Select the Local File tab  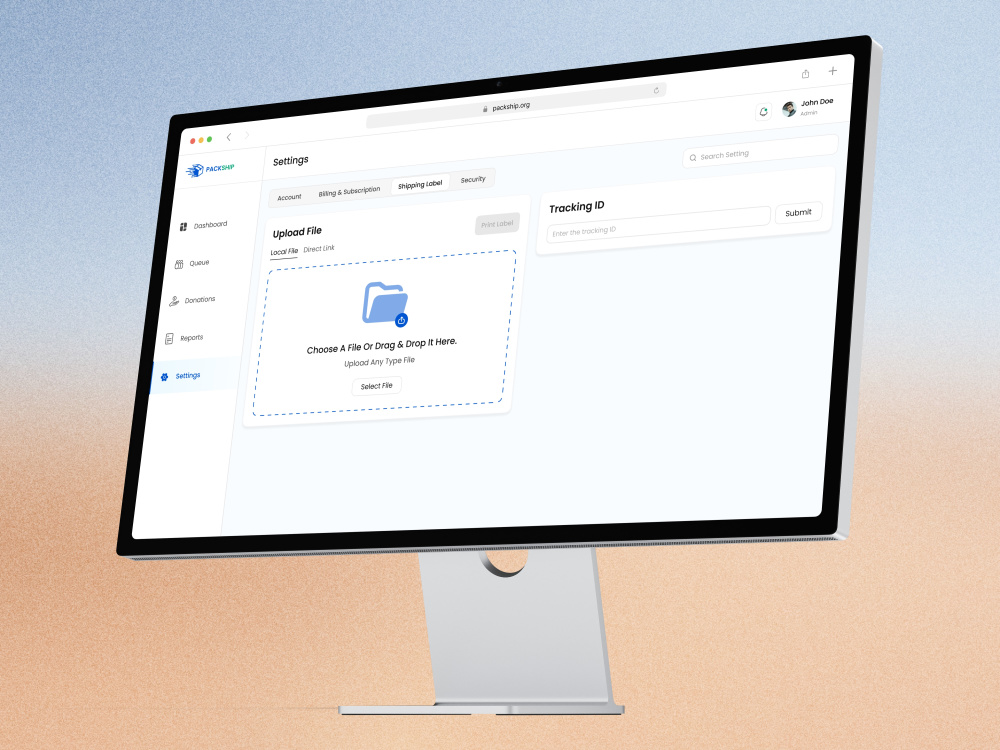pos(284,252)
